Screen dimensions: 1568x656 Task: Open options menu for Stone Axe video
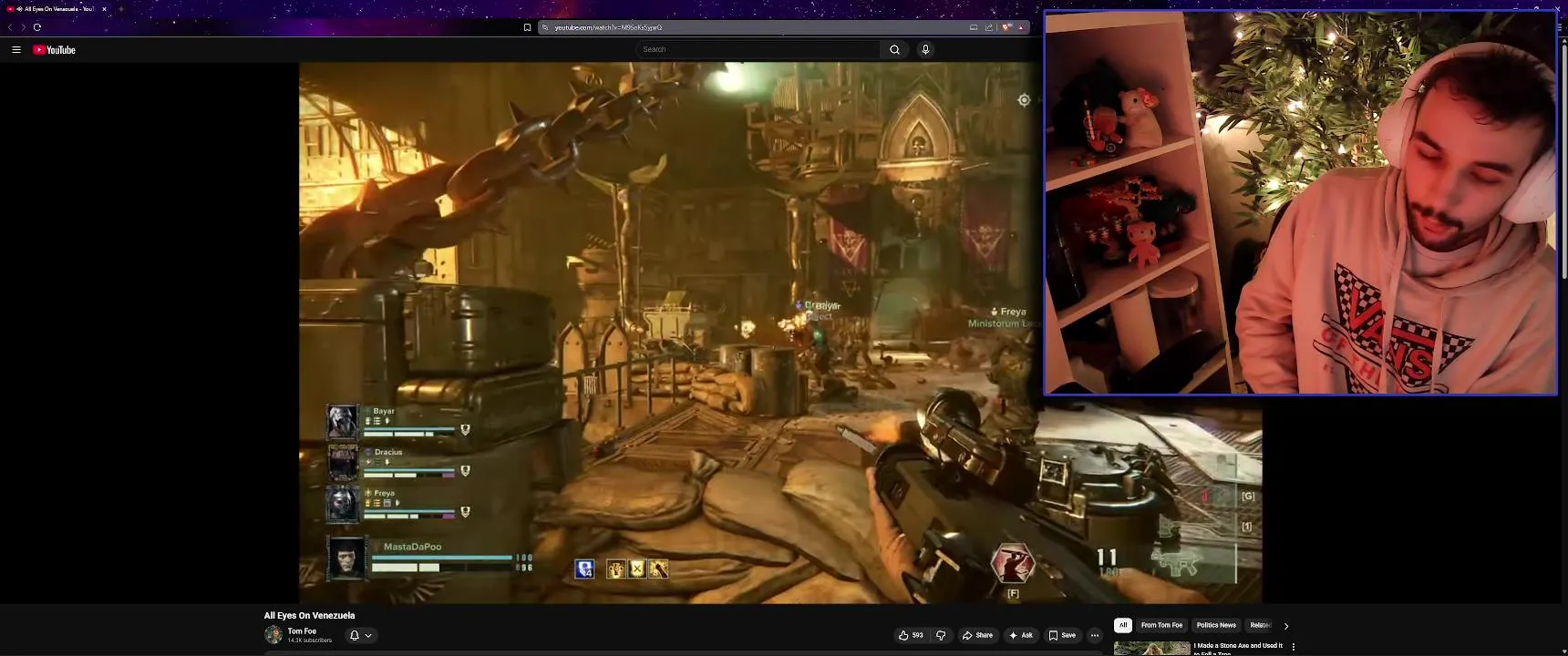pyautogui.click(x=1293, y=647)
